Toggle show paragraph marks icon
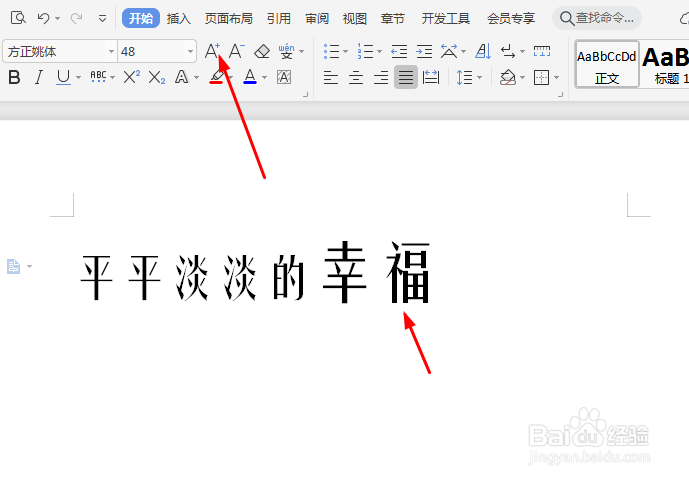This screenshot has width=689, height=481. (x=508, y=51)
